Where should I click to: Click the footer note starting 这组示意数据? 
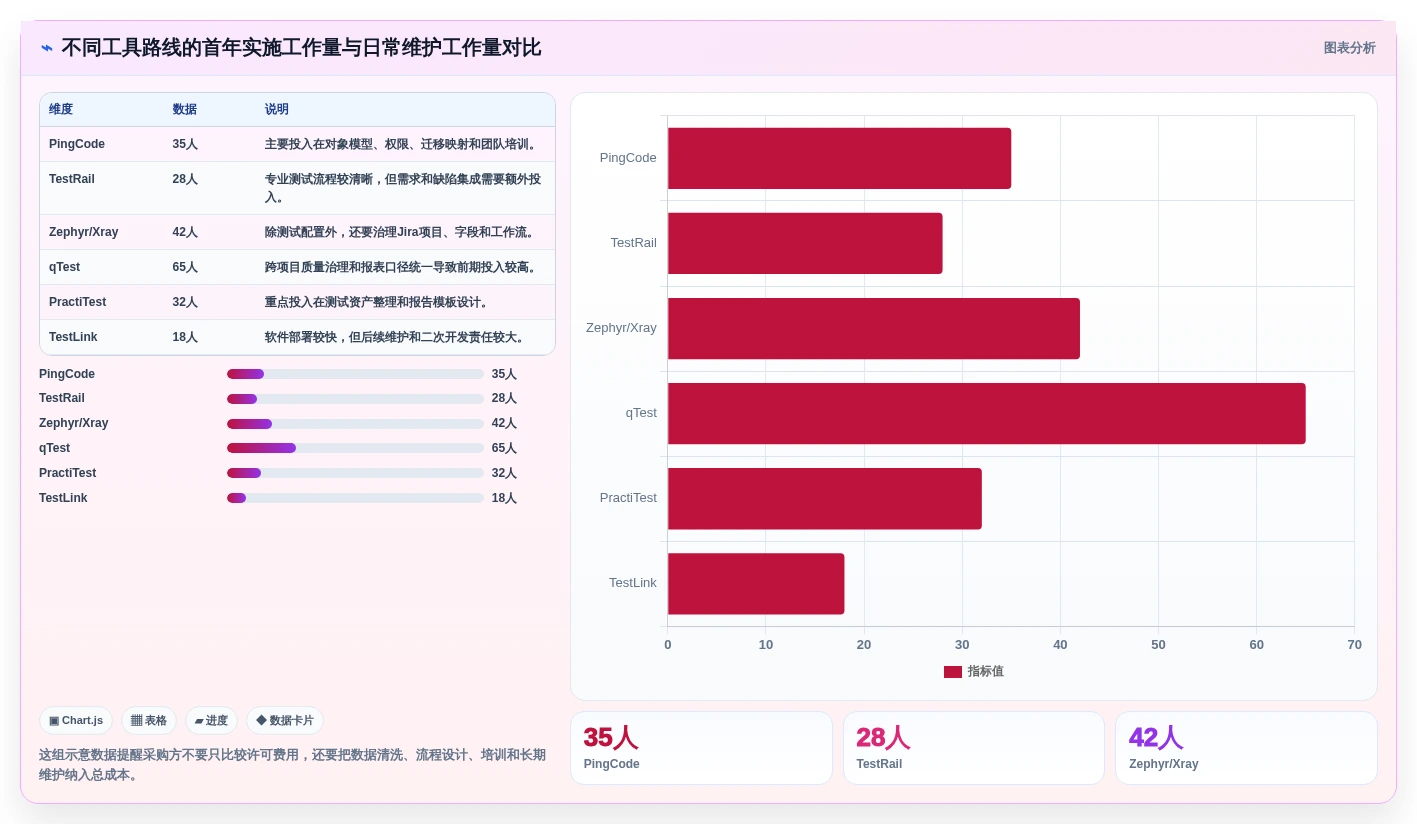pos(293,765)
